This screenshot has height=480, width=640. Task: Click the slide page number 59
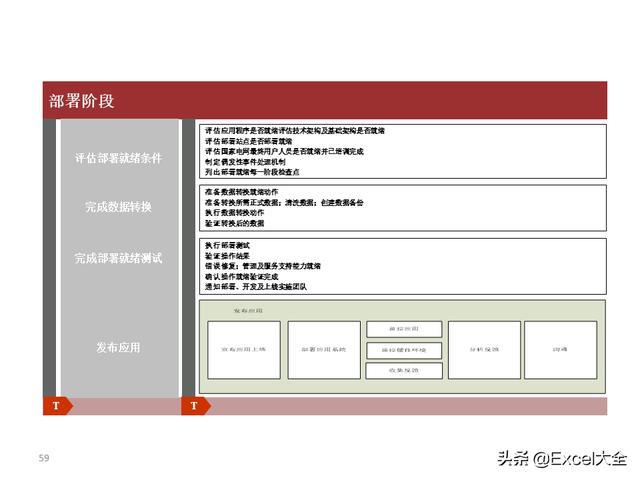44,458
